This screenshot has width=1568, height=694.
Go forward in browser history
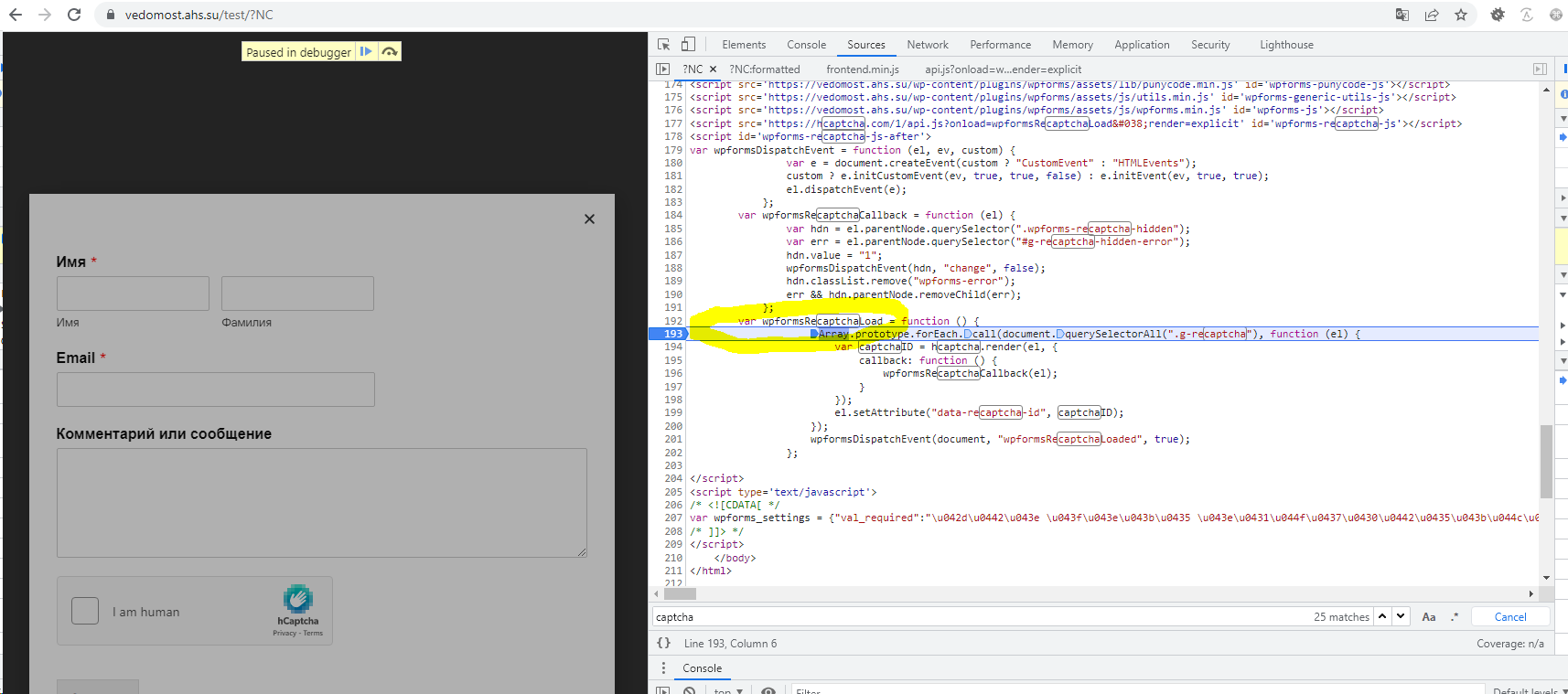click(45, 15)
